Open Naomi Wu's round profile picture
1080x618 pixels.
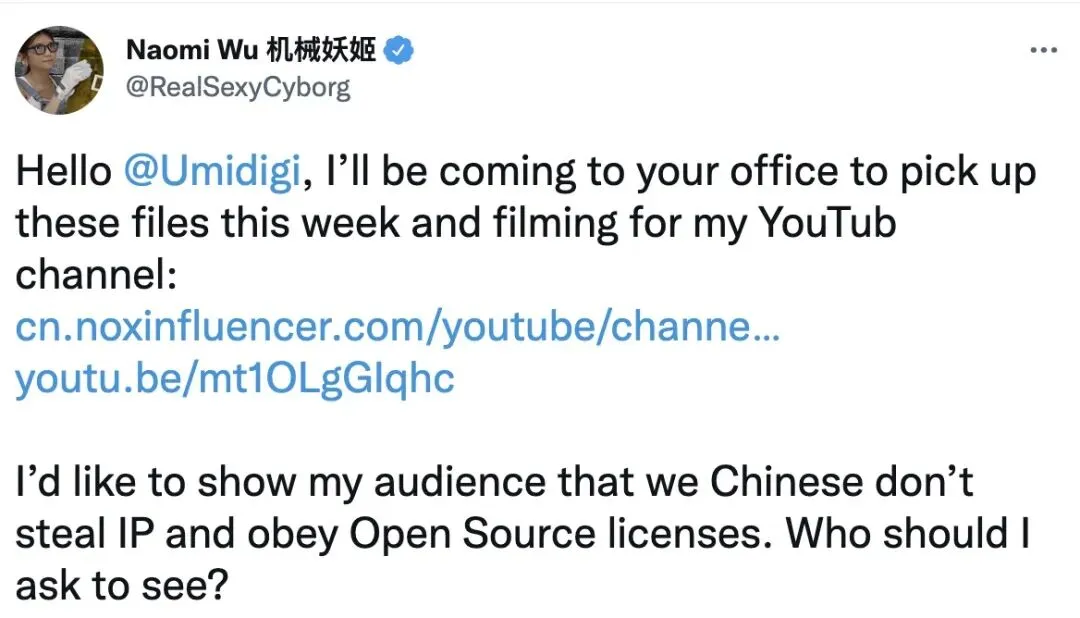pyautogui.click(x=59, y=70)
